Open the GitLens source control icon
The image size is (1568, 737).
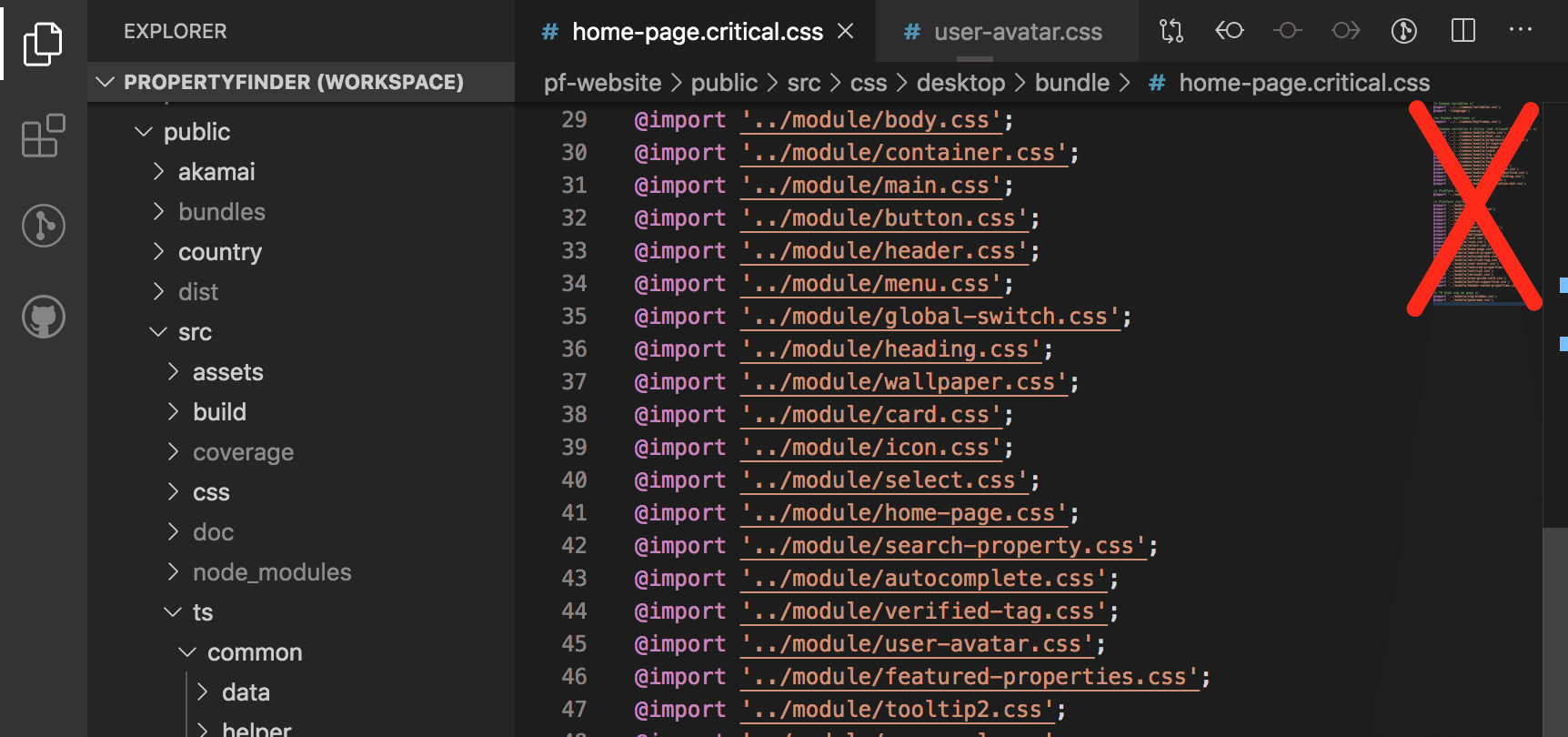43,226
